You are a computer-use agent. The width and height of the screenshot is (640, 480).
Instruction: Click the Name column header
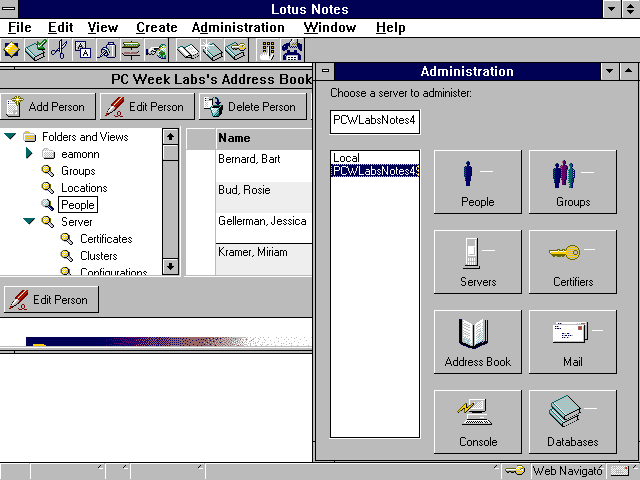[264, 138]
